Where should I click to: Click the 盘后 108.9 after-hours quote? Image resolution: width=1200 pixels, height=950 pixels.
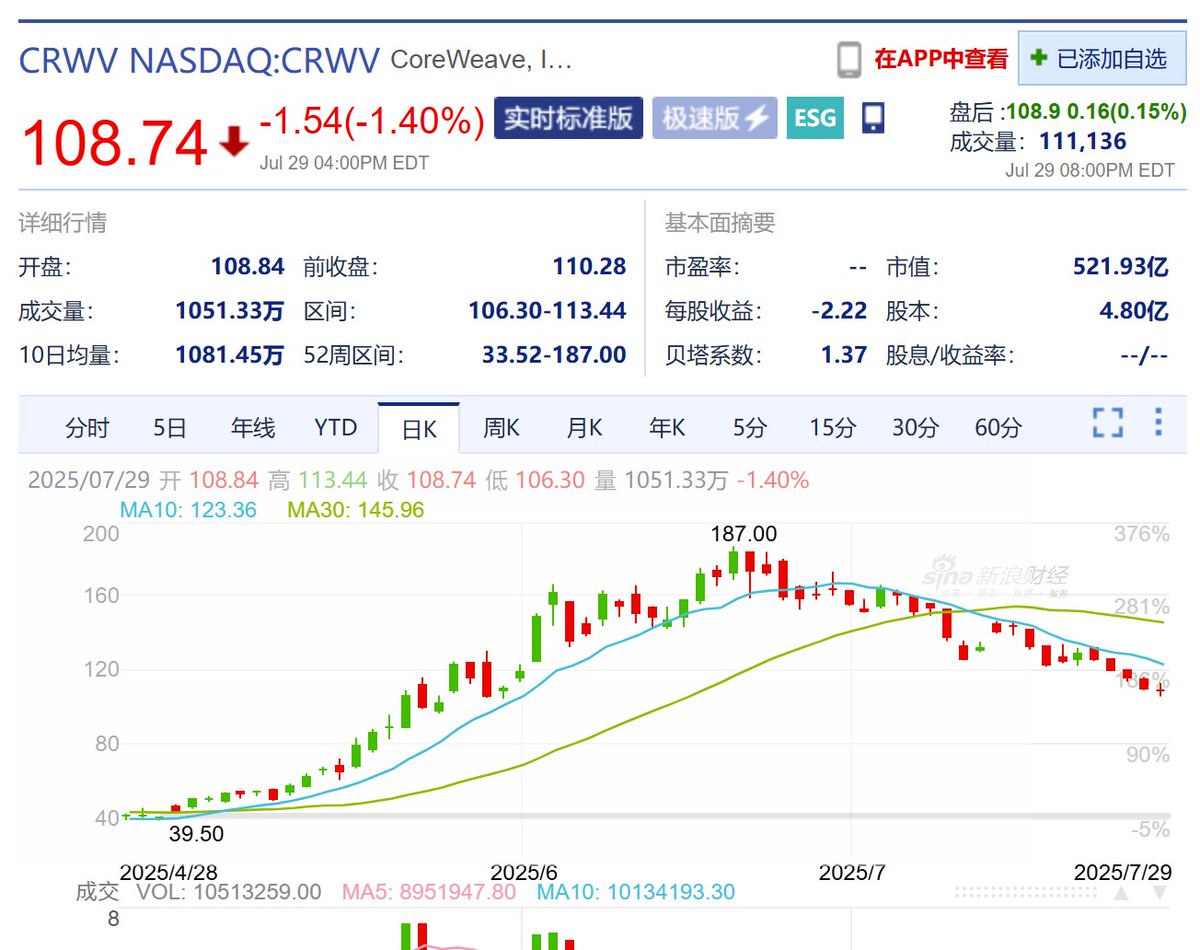tap(1068, 111)
